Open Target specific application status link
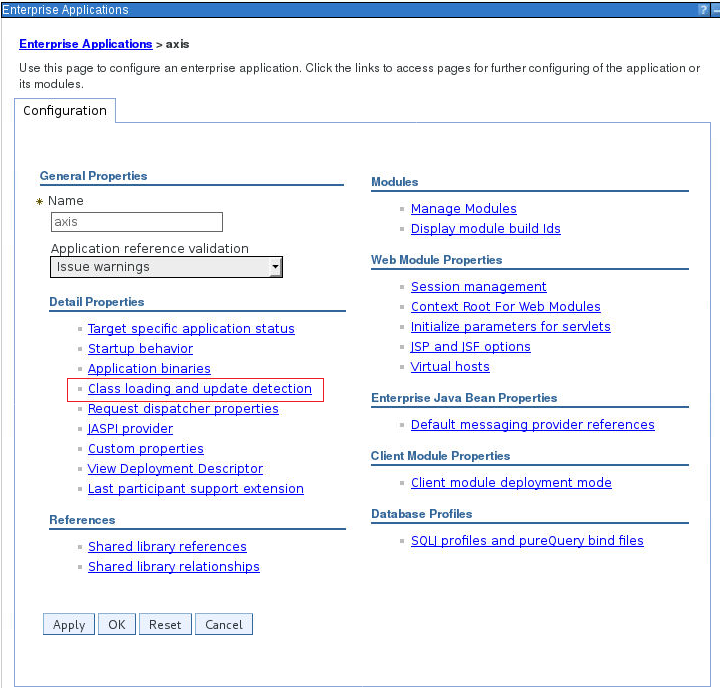Screen dimensions: 720x688 [x=191, y=329]
